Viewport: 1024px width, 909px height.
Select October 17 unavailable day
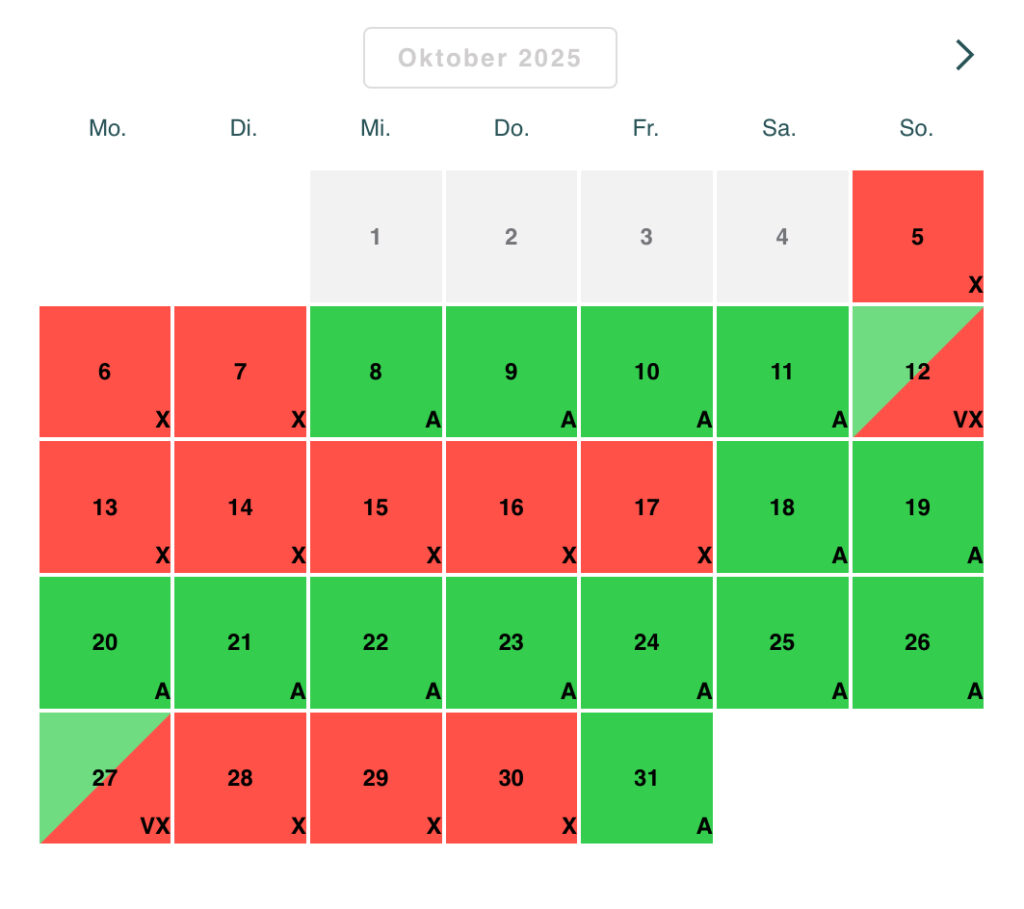click(647, 507)
